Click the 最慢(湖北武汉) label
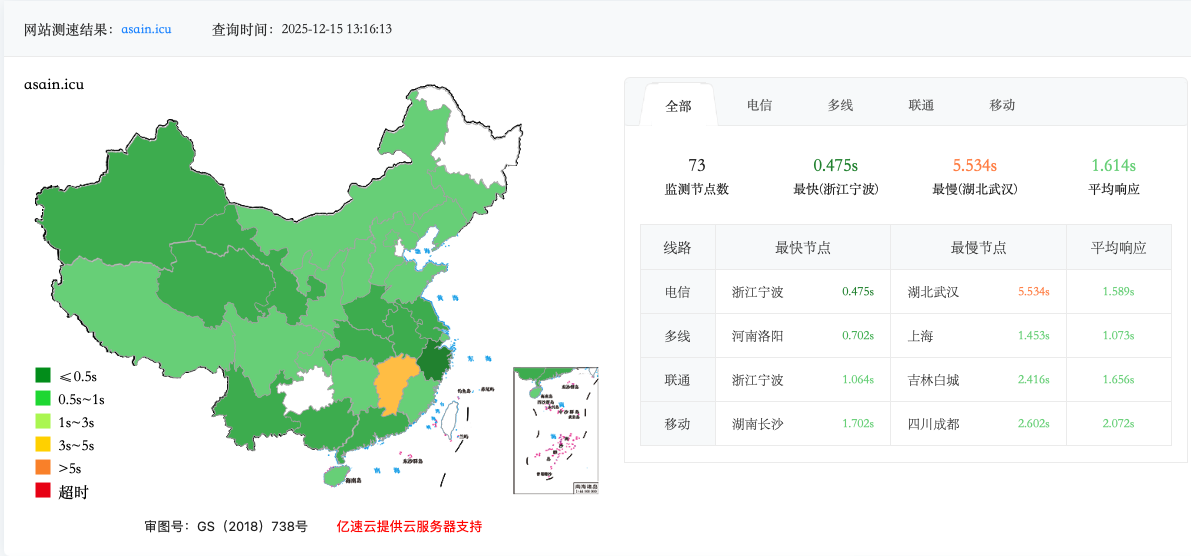This screenshot has width=1191, height=556. click(975, 189)
